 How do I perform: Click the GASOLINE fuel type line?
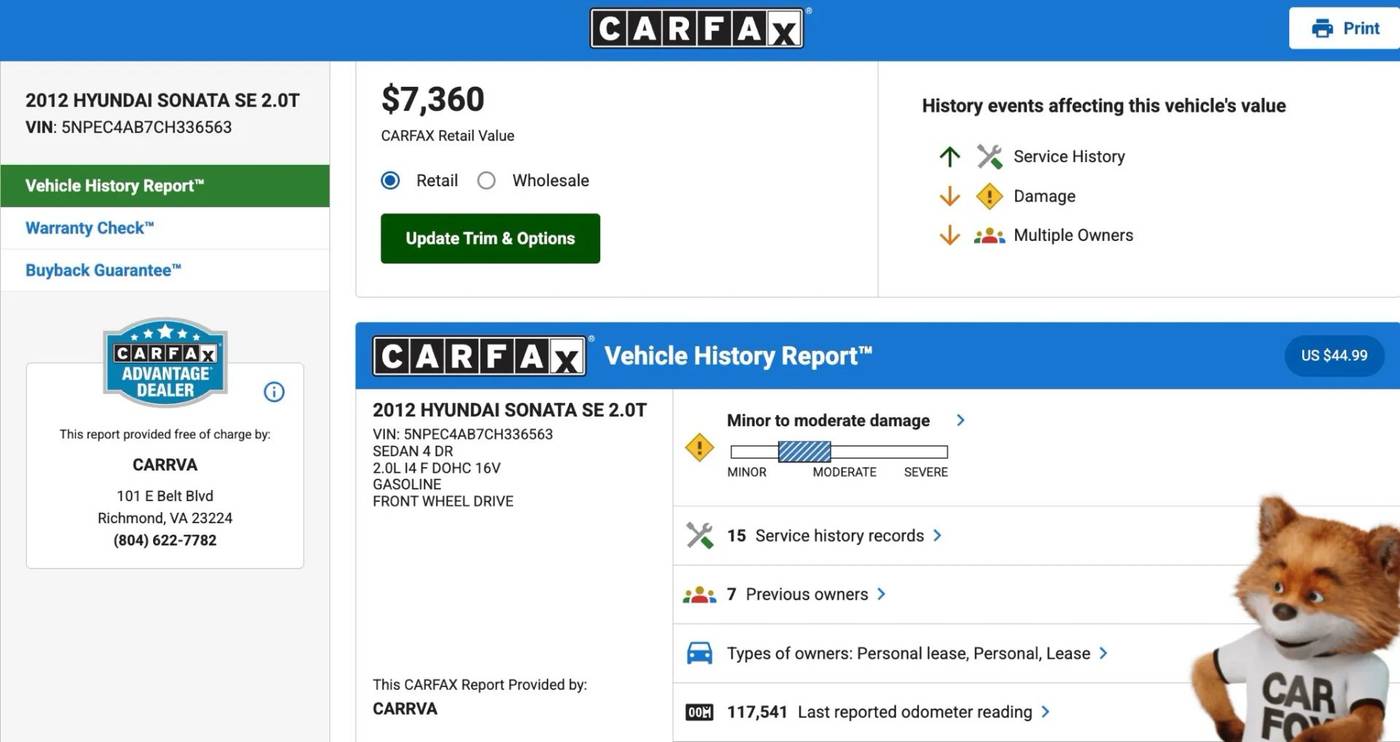tap(407, 484)
